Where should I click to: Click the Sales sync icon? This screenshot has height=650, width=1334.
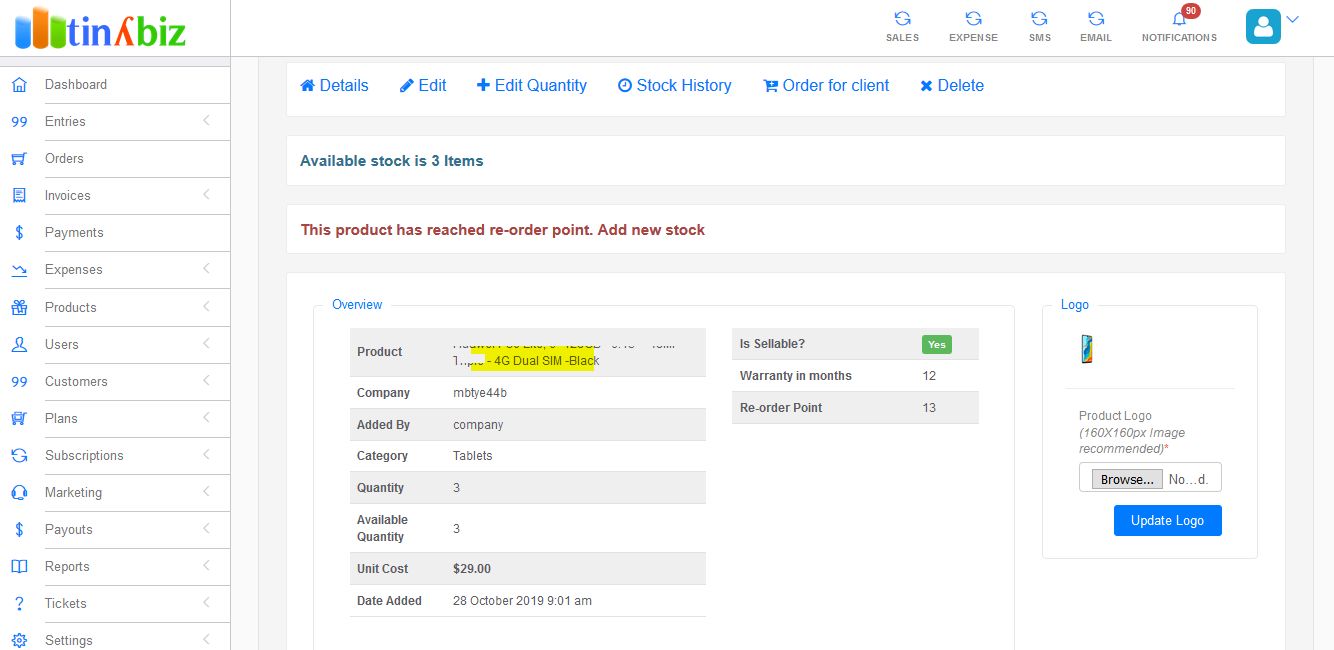tap(902, 18)
